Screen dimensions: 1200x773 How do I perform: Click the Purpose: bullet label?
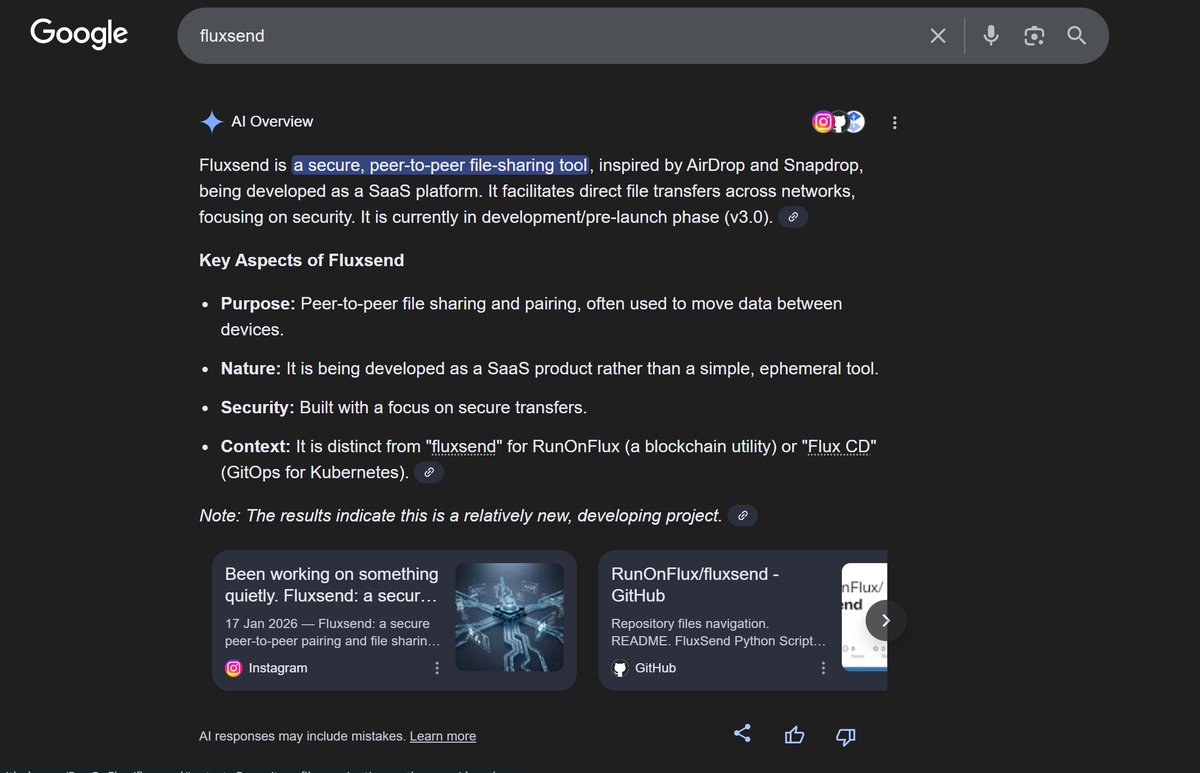[x=258, y=303]
